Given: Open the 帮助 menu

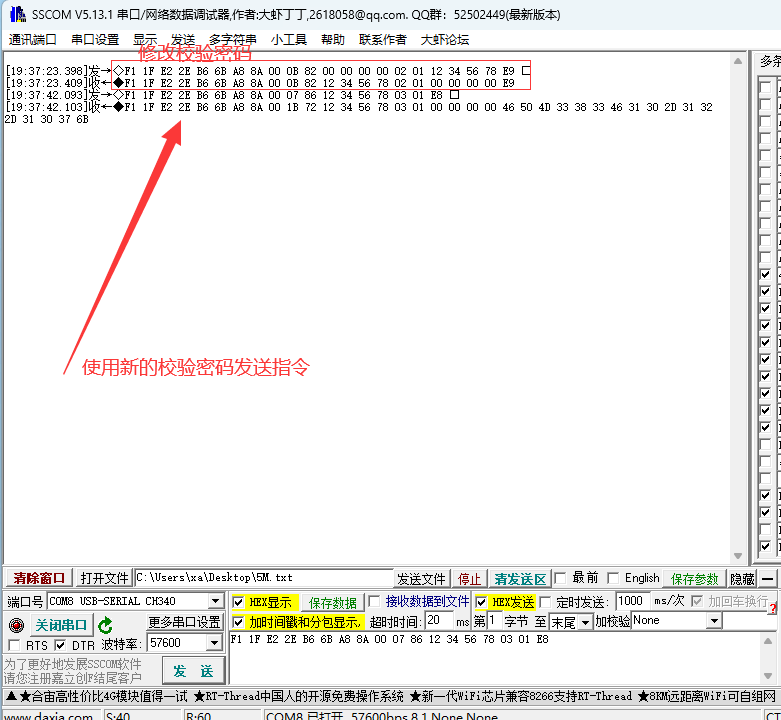Looking at the screenshot, I should coord(333,39).
